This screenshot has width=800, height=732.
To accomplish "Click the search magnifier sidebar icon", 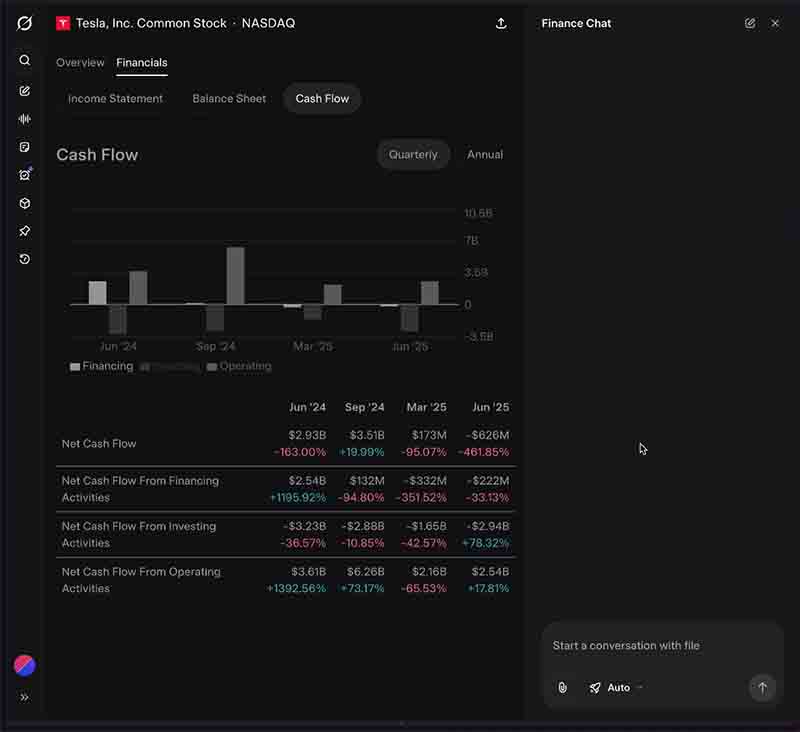I will pyautogui.click(x=24, y=60).
